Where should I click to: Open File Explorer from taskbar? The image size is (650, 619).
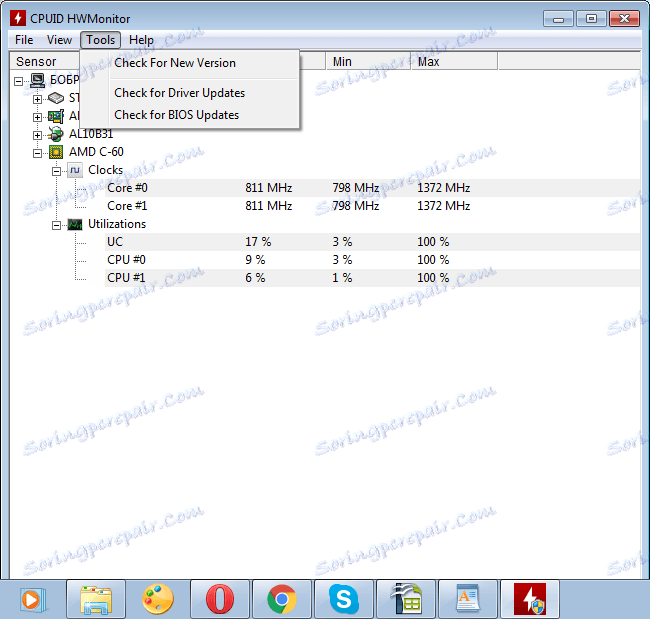point(96,600)
